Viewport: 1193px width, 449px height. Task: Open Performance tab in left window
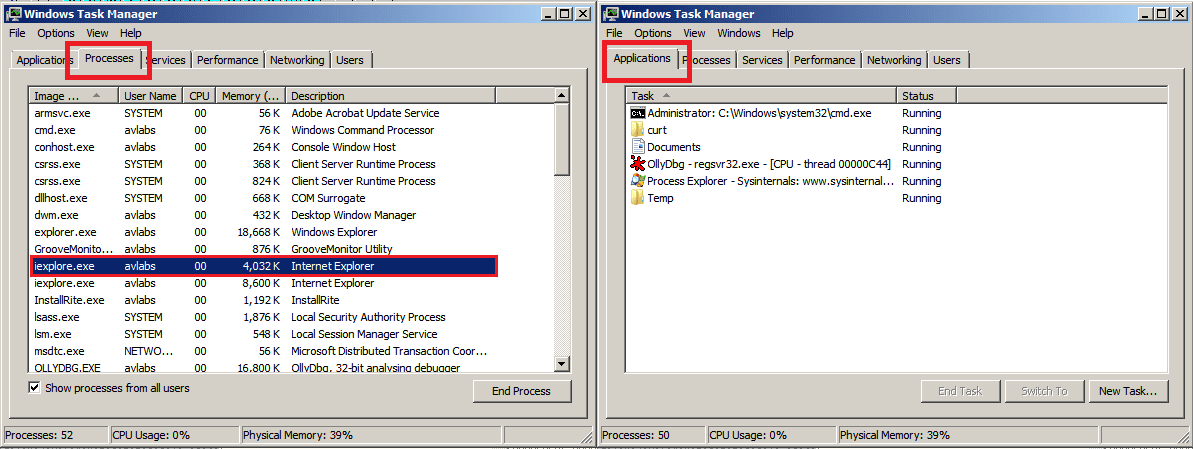coord(227,60)
